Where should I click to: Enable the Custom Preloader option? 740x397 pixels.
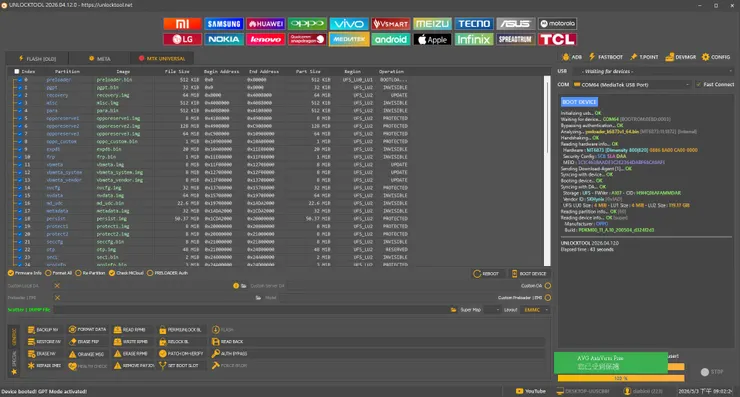tap(548, 298)
